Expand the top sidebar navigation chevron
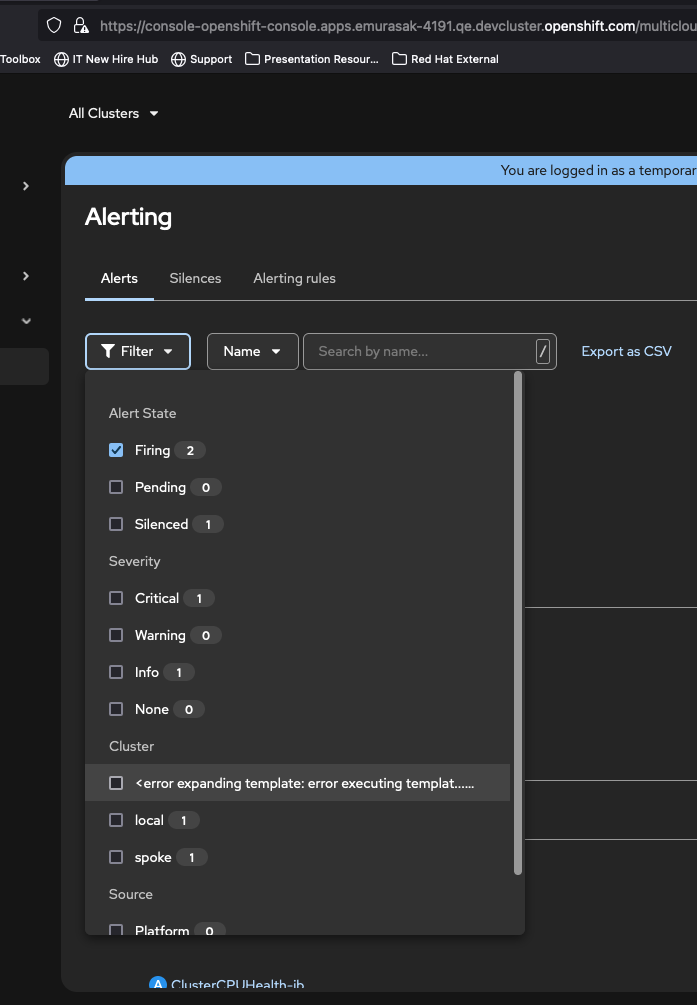Image resolution: width=697 pixels, height=1005 pixels. tap(26, 186)
